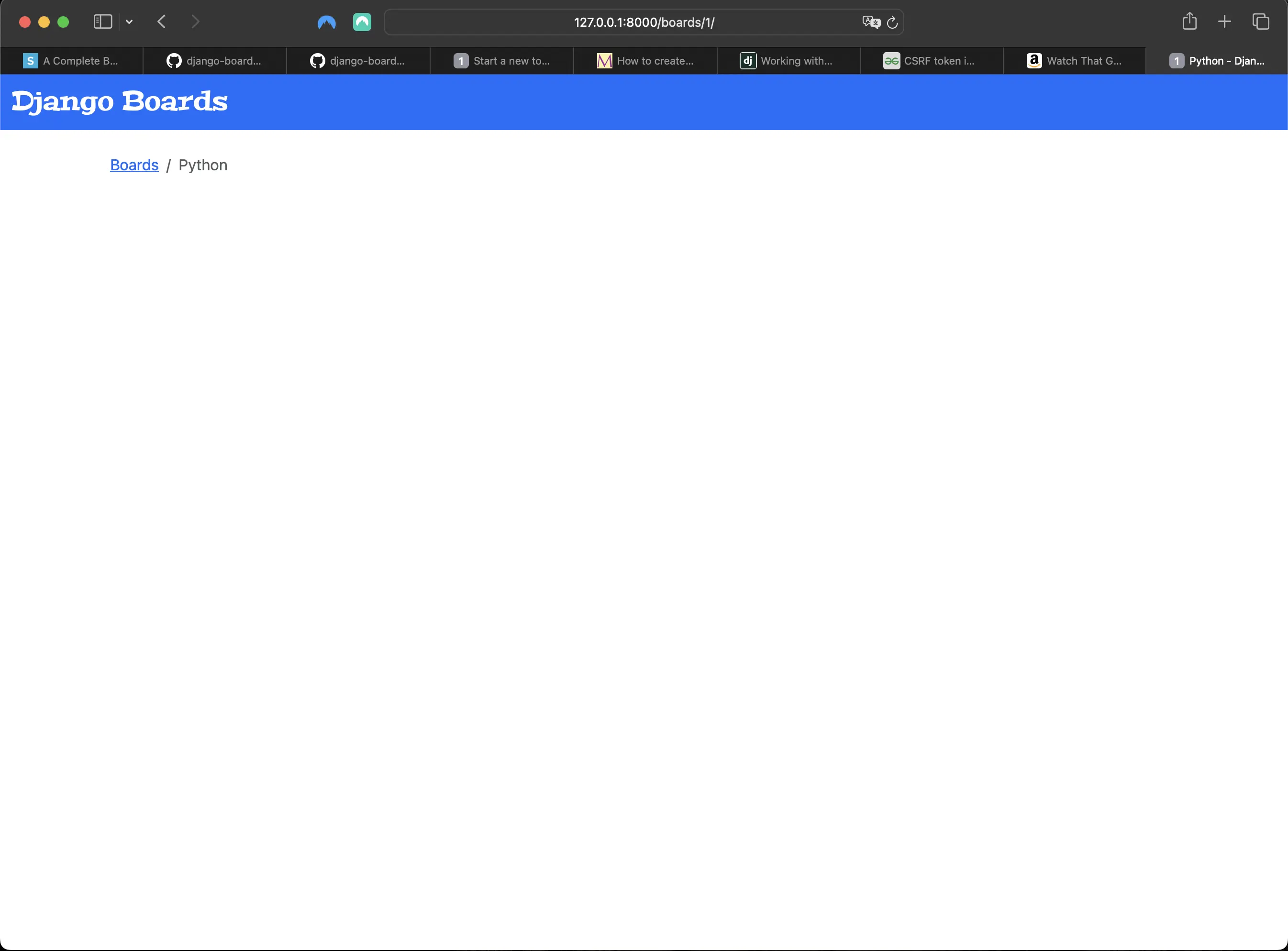Viewport: 1288px width, 951px height.
Task: Open the green extension icon in toolbar
Action: 362,22
